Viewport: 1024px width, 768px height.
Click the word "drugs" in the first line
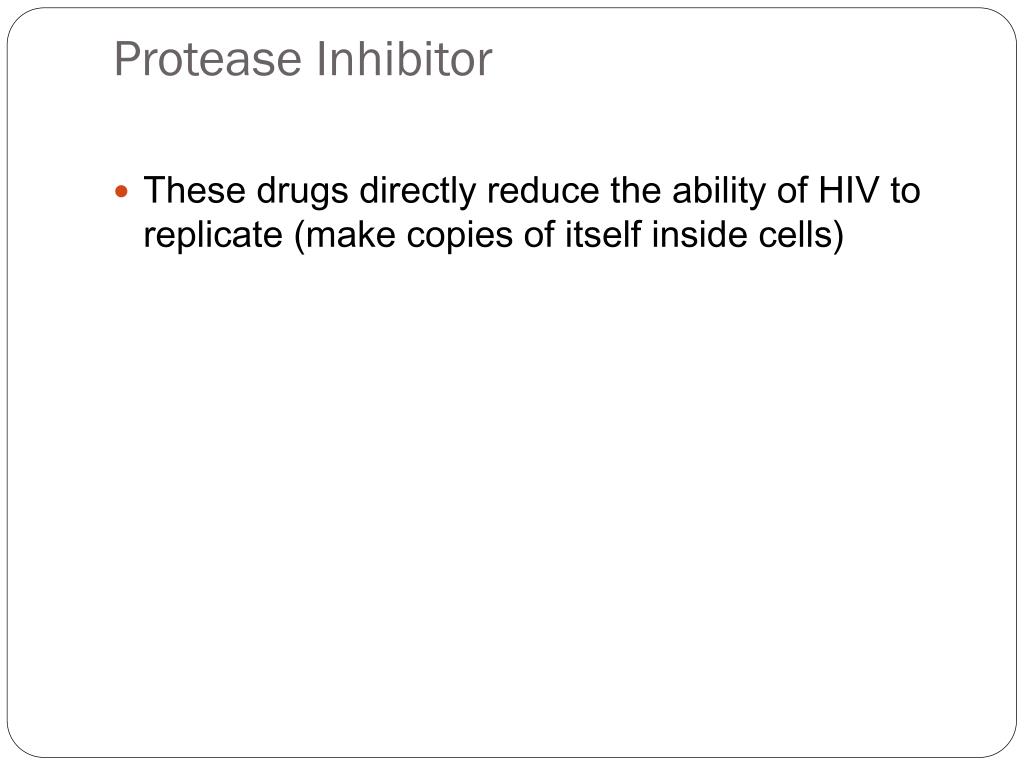click(x=302, y=192)
